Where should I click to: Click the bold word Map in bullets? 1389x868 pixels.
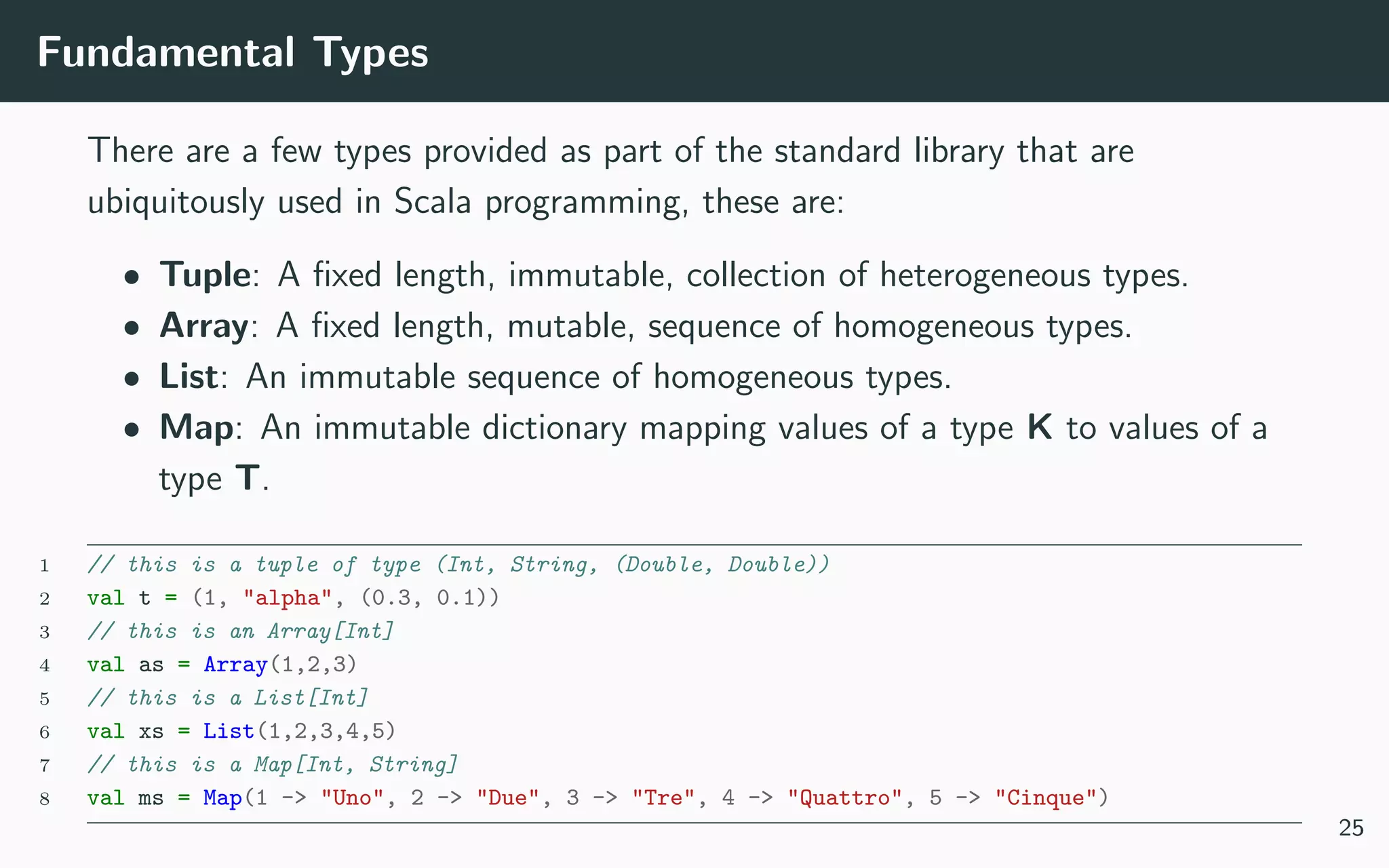click(x=196, y=428)
